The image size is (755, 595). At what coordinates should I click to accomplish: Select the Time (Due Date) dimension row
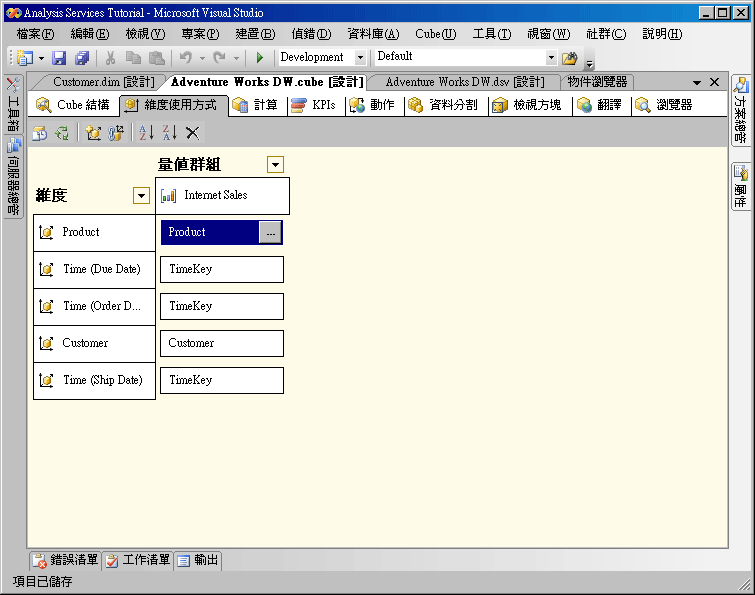pyautogui.click(x=94, y=270)
